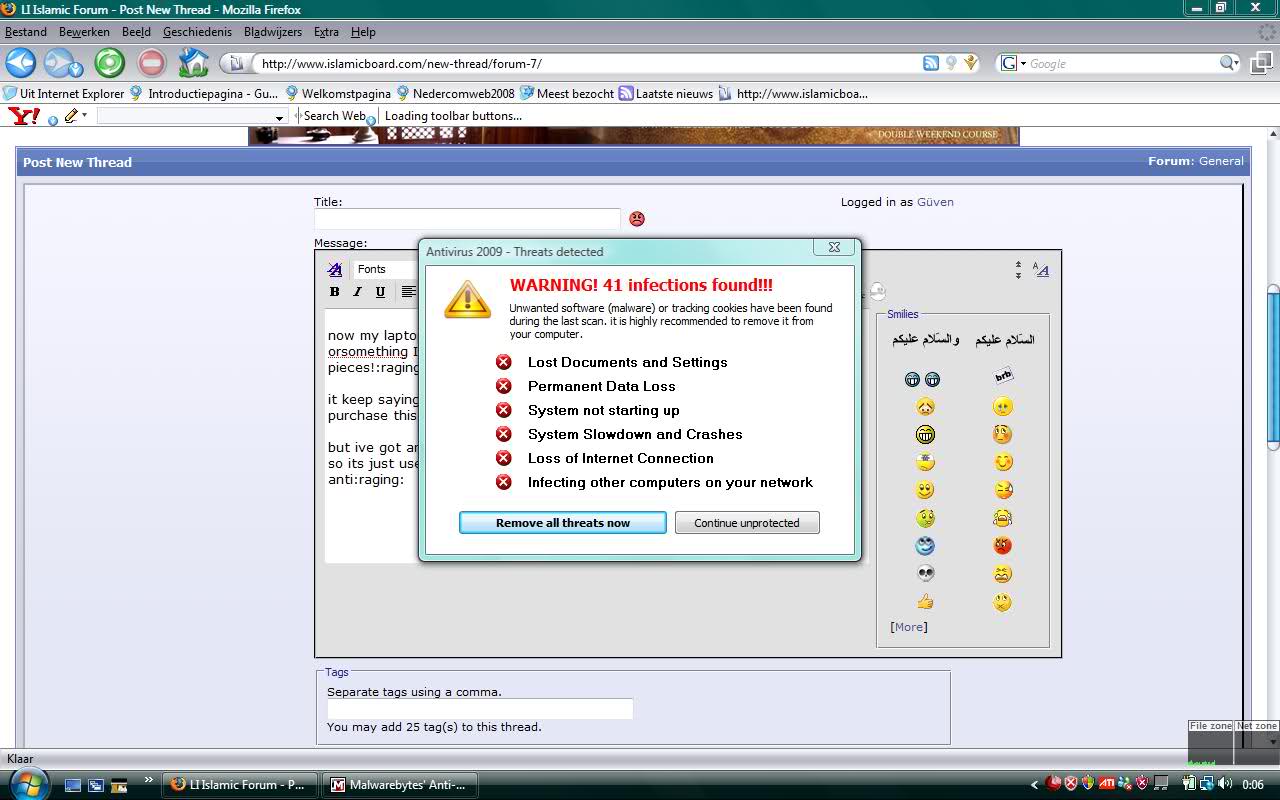Viewport: 1280px width, 800px height.
Task: Insert the blue-faced smiley
Action: click(925, 546)
